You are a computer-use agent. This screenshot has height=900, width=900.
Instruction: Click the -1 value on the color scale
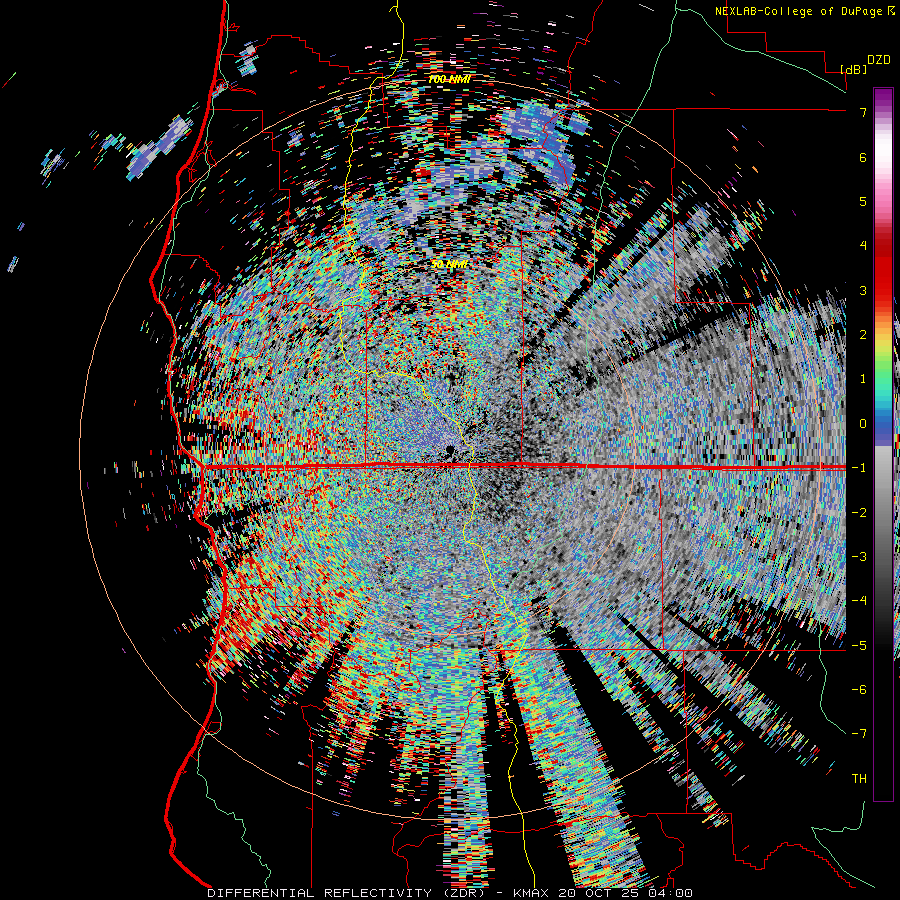pos(859,468)
